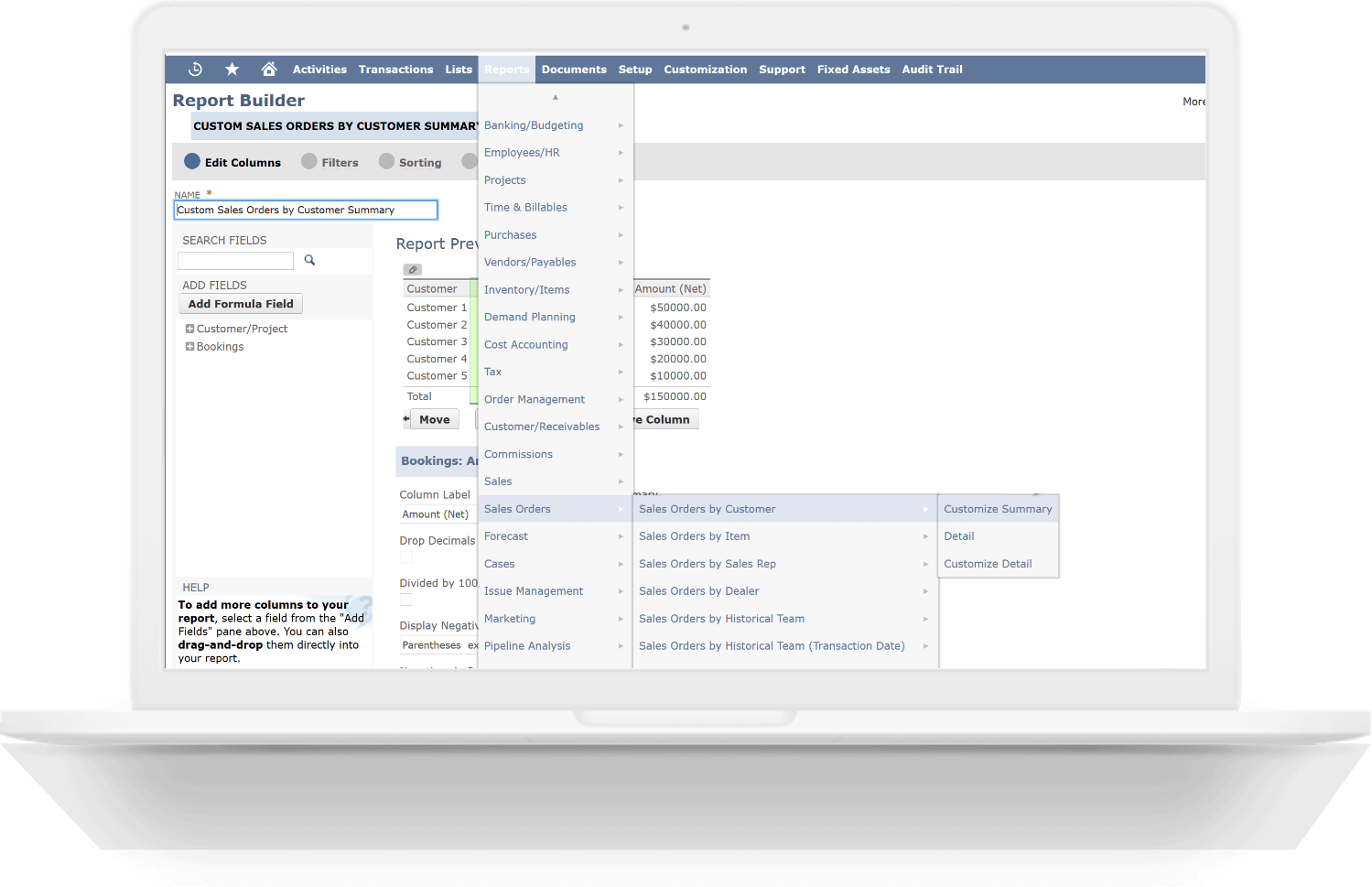Open the Setup menu
The image size is (1372, 887).
(x=635, y=70)
